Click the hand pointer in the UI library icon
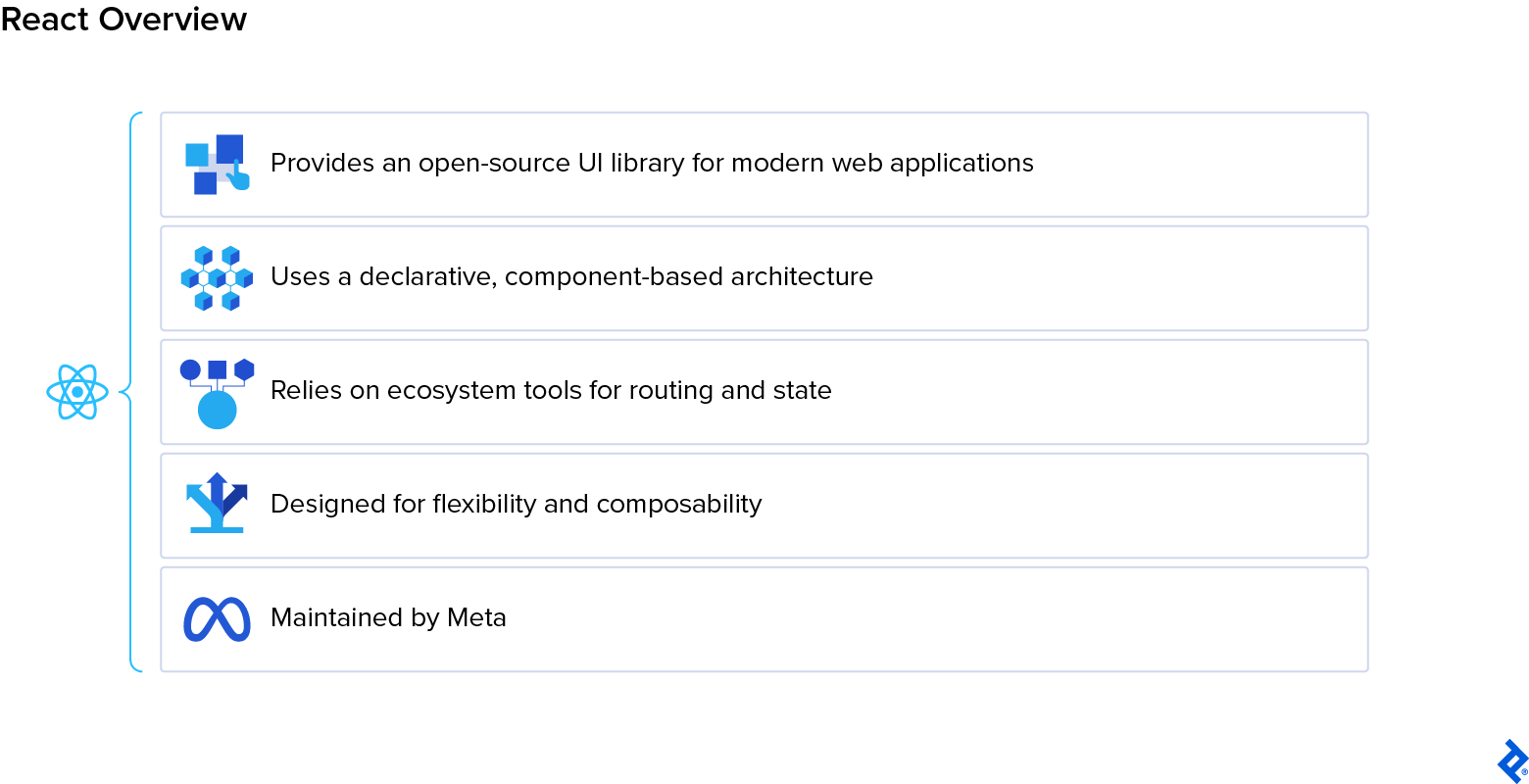This screenshot has height=784, width=1529. click(240, 177)
